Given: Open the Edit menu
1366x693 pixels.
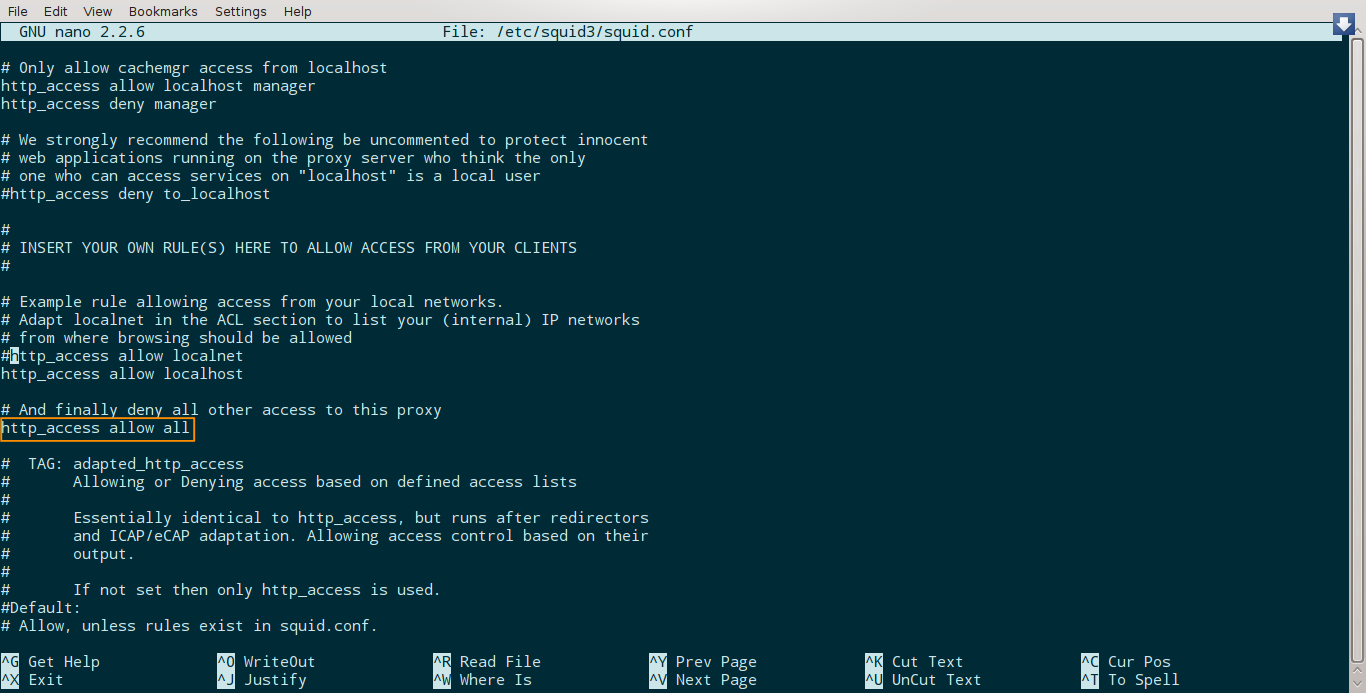Looking at the screenshot, I should [56, 11].
